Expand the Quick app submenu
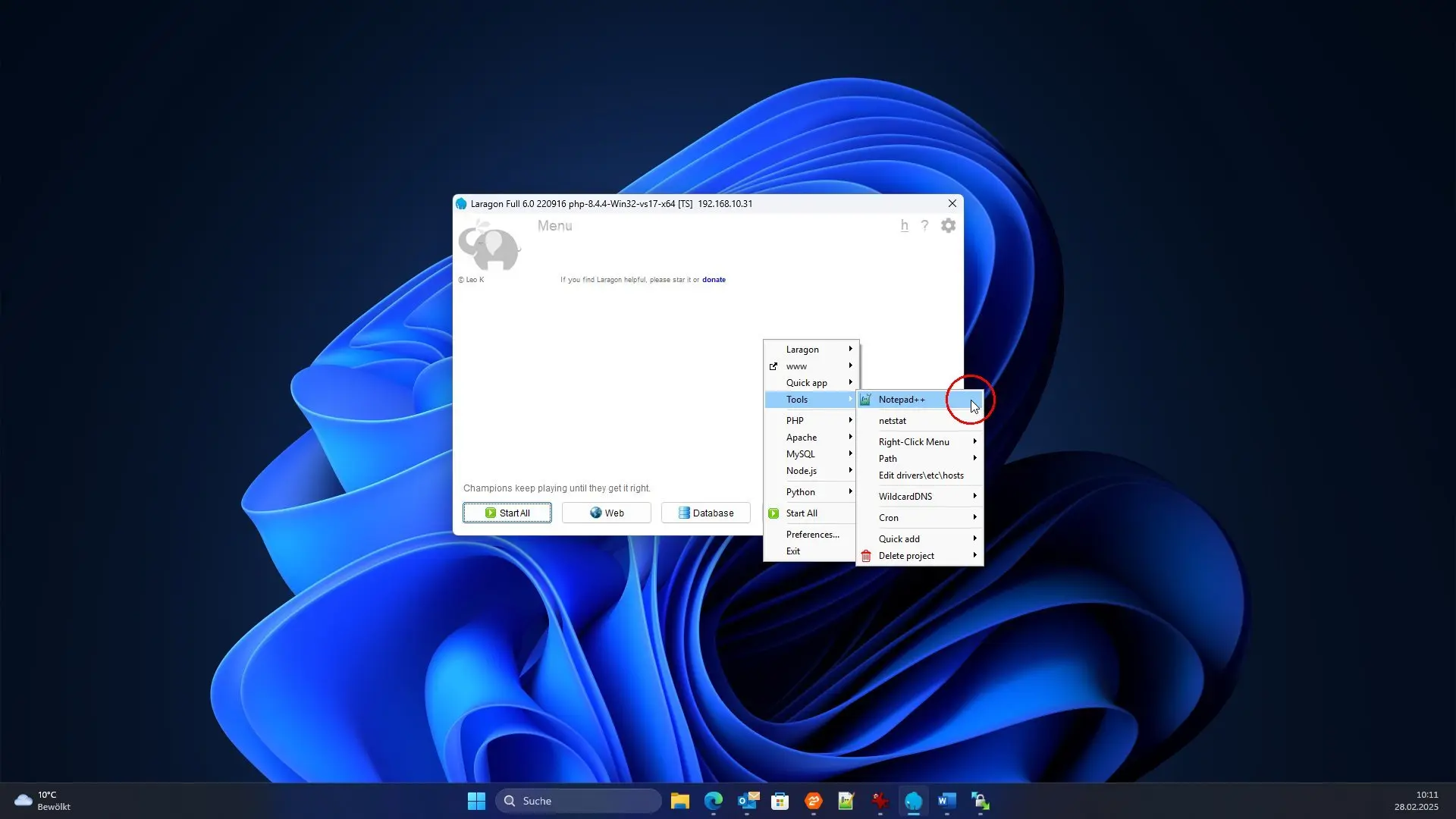 (811, 383)
